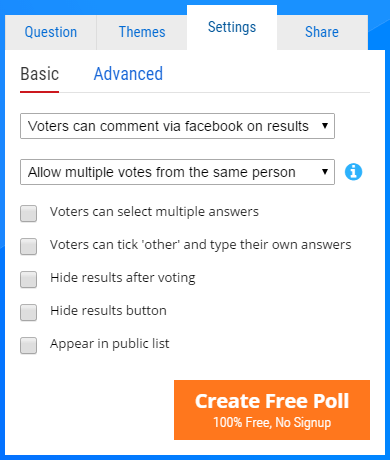
Task: Click the 'Hide results after voting' label
Action: click(123, 278)
